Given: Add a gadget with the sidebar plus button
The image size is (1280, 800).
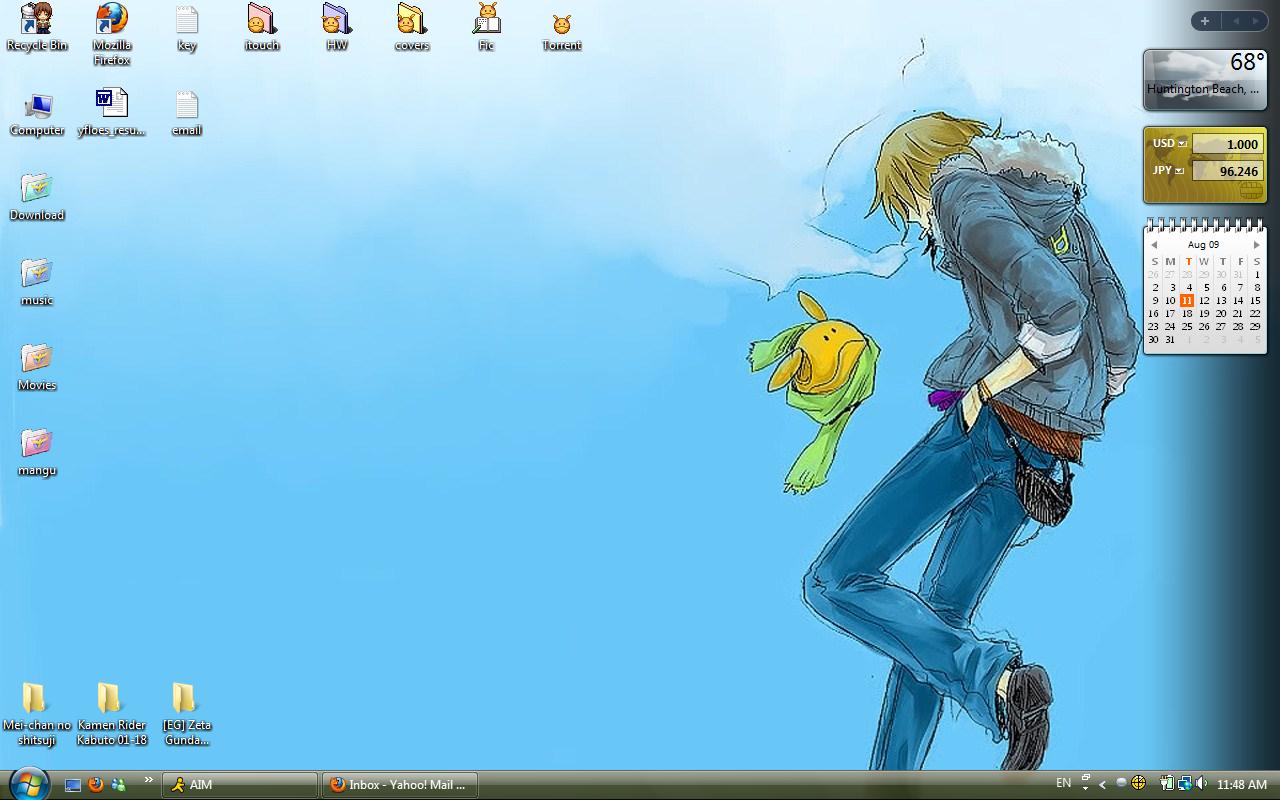Looking at the screenshot, I should 1205,21.
